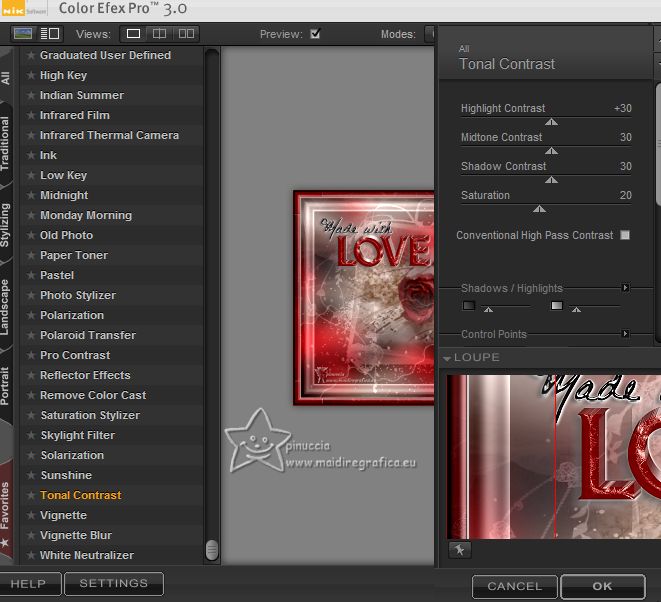Toggle the Preview checkbox
Screen dimensions: 661x602
315,34
